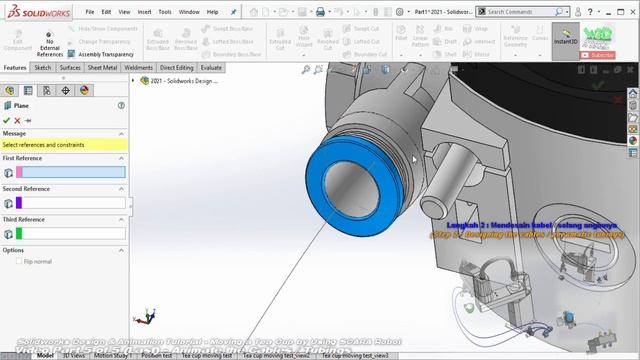The height and width of the screenshot is (360, 640).
Task: Open SOLIDWORKS Resources home task pane icon
Action: 633,93
